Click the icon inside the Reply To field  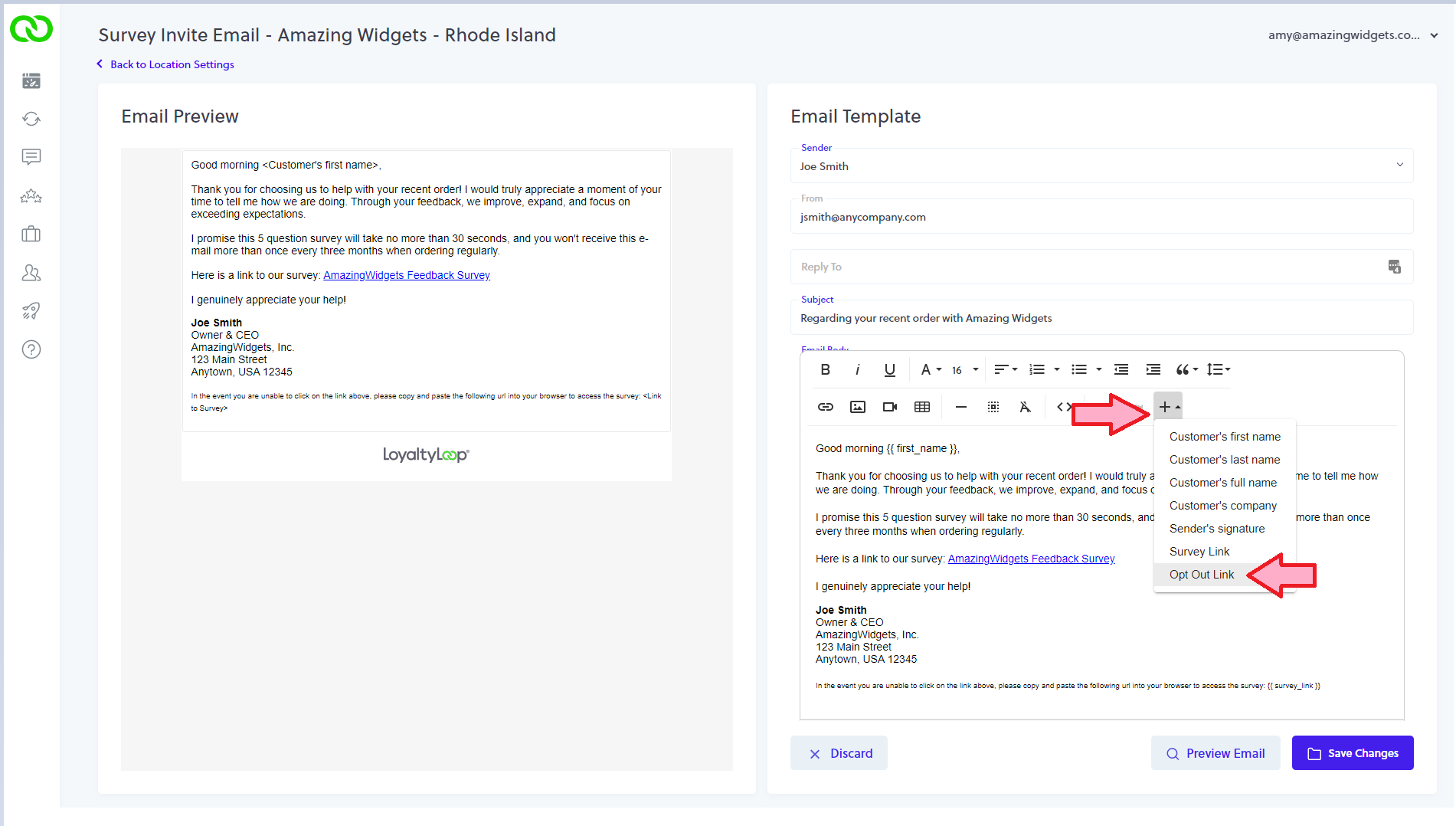click(1394, 267)
